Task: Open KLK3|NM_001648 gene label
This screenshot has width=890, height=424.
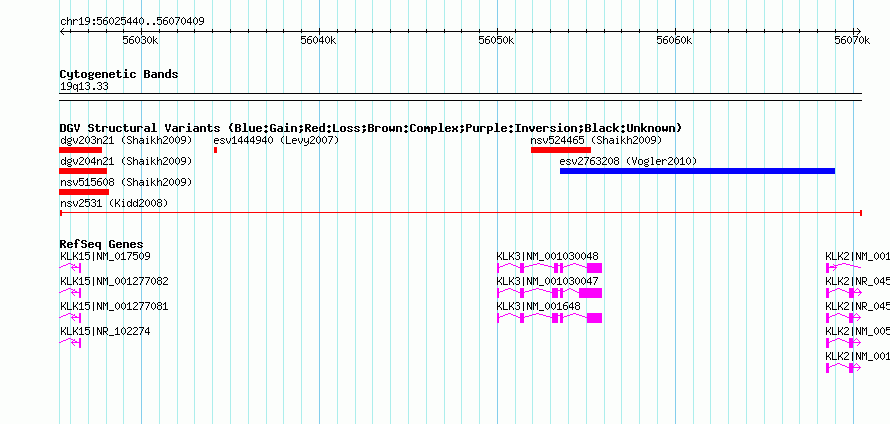Action: [539, 306]
